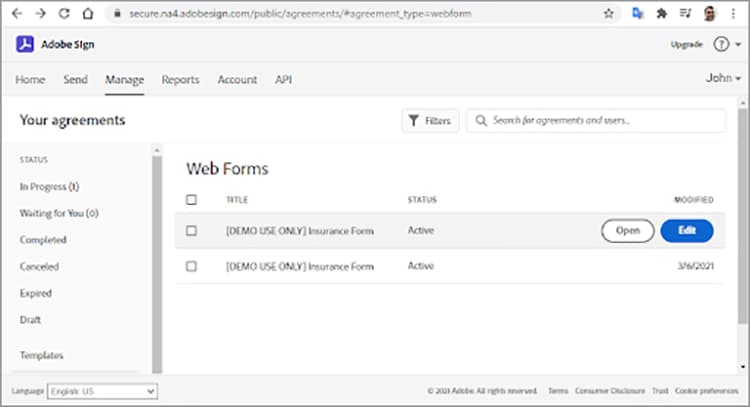The width and height of the screenshot is (750, 407).
Task: Switch to the Reports tab
Action: (180, 79)
